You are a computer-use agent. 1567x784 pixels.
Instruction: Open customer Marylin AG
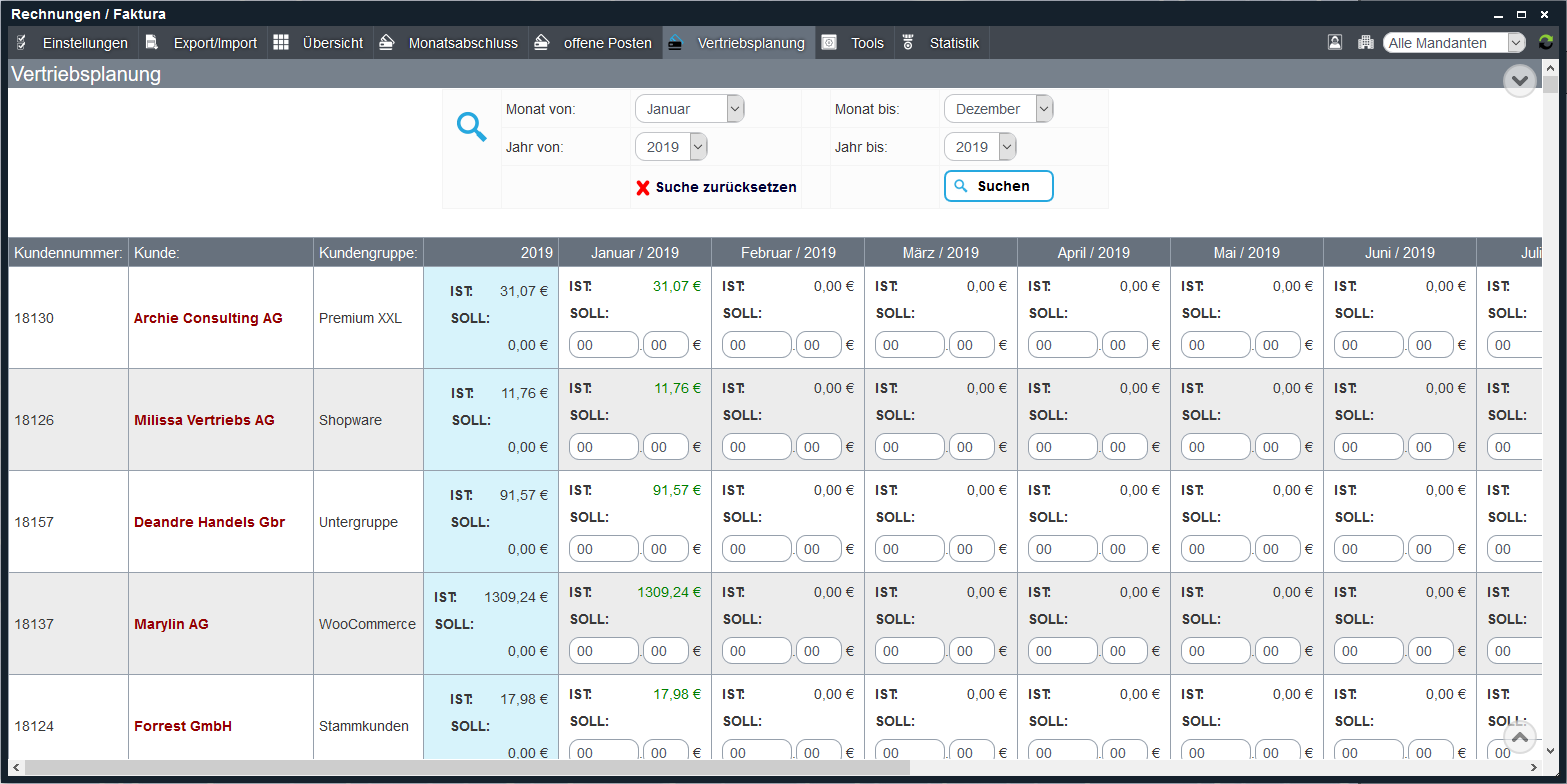tap(171, 624)
